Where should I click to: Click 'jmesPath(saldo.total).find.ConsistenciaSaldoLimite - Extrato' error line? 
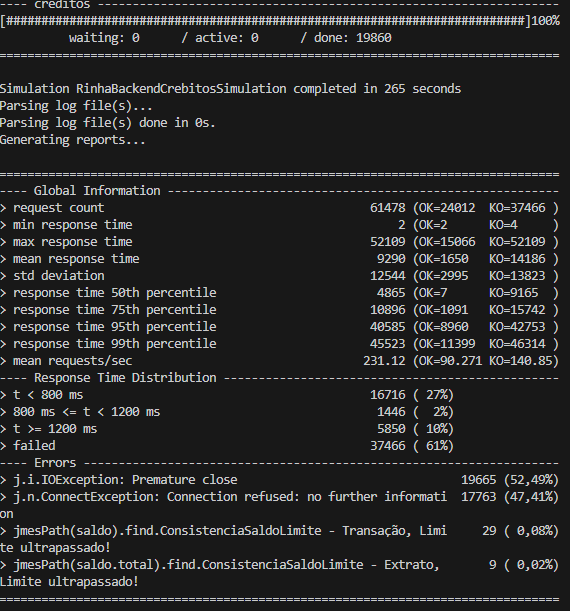pyautogui.click(x=226, y=565)
